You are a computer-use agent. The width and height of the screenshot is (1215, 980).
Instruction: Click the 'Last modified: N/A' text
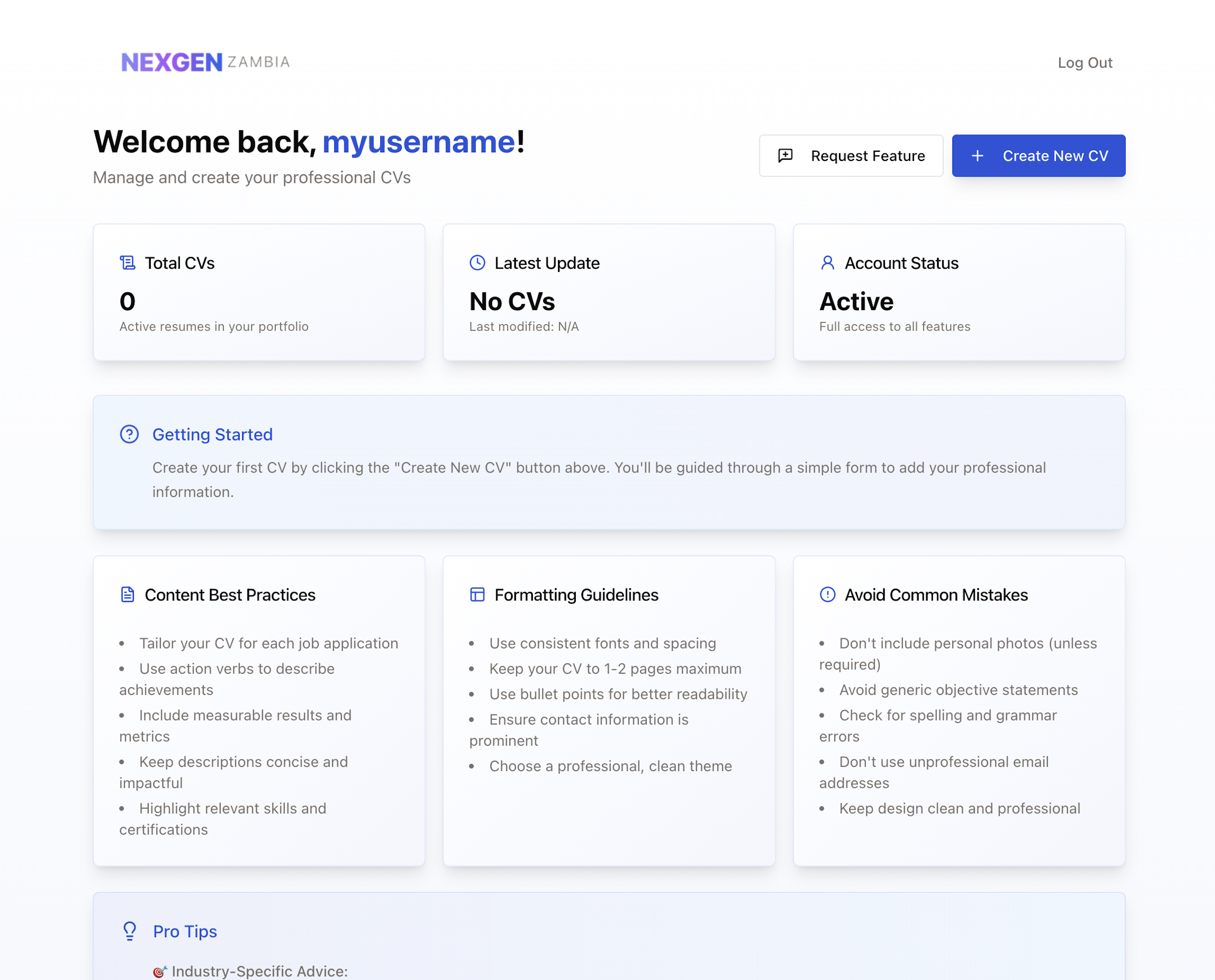tap(524, 326)
